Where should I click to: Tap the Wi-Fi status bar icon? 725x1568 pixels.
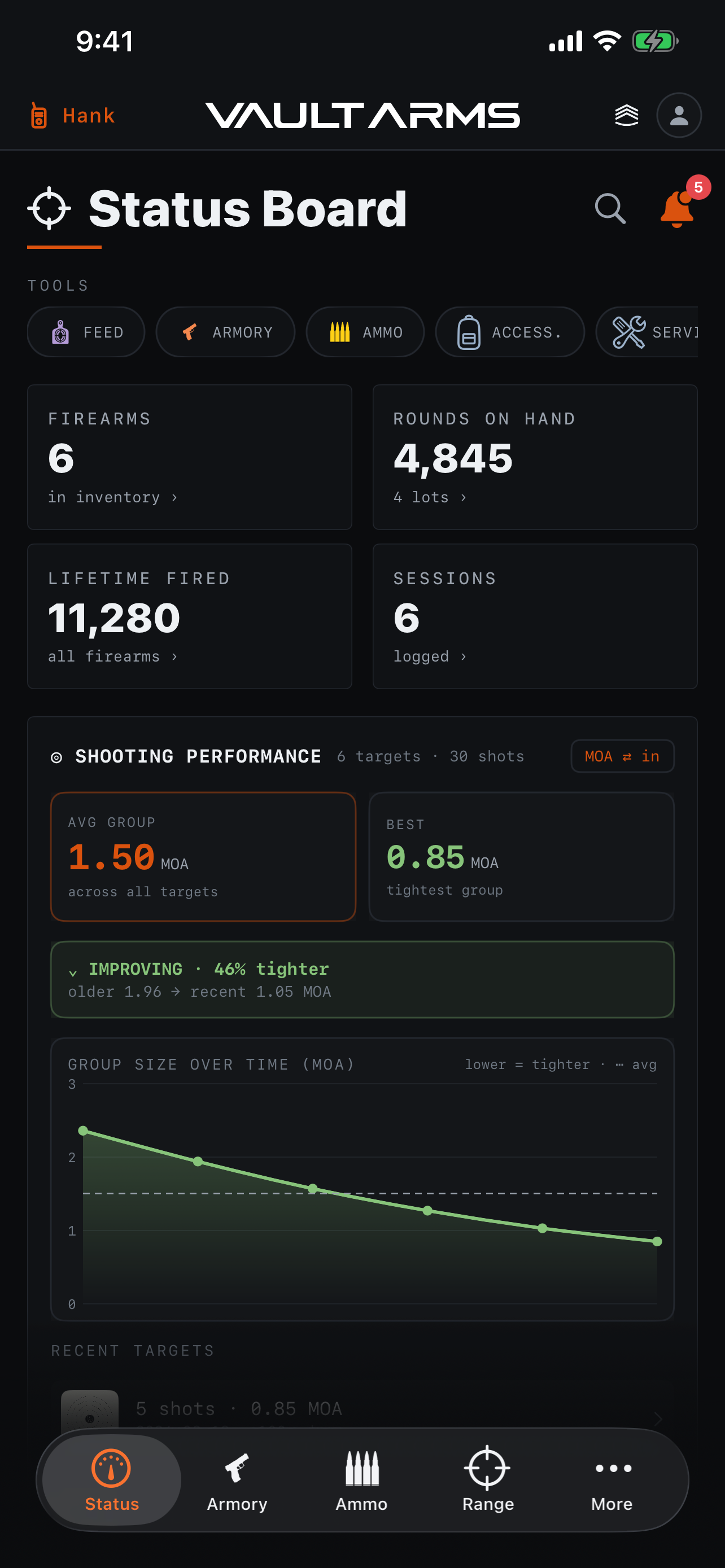[607, 41]
